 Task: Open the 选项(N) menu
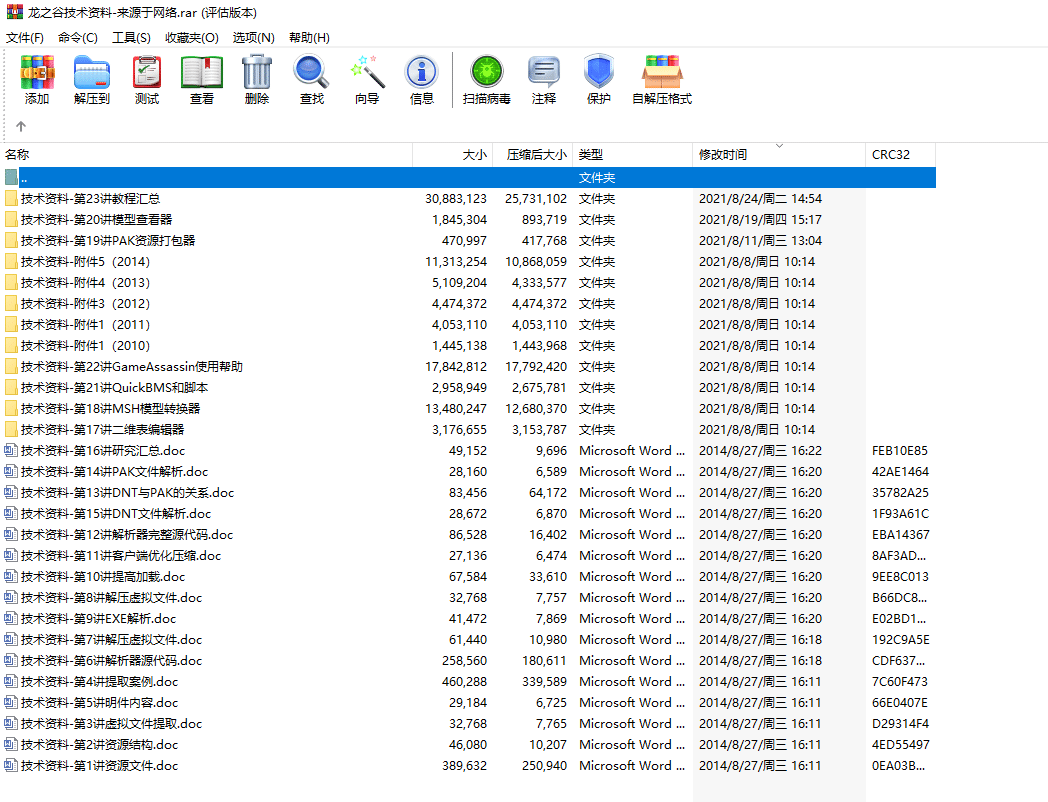tap(253, 37)
